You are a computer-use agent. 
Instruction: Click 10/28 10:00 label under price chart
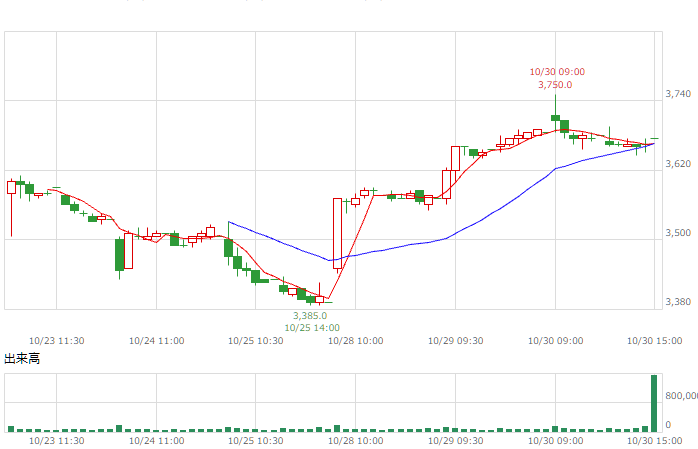click(x=355, y=341)
